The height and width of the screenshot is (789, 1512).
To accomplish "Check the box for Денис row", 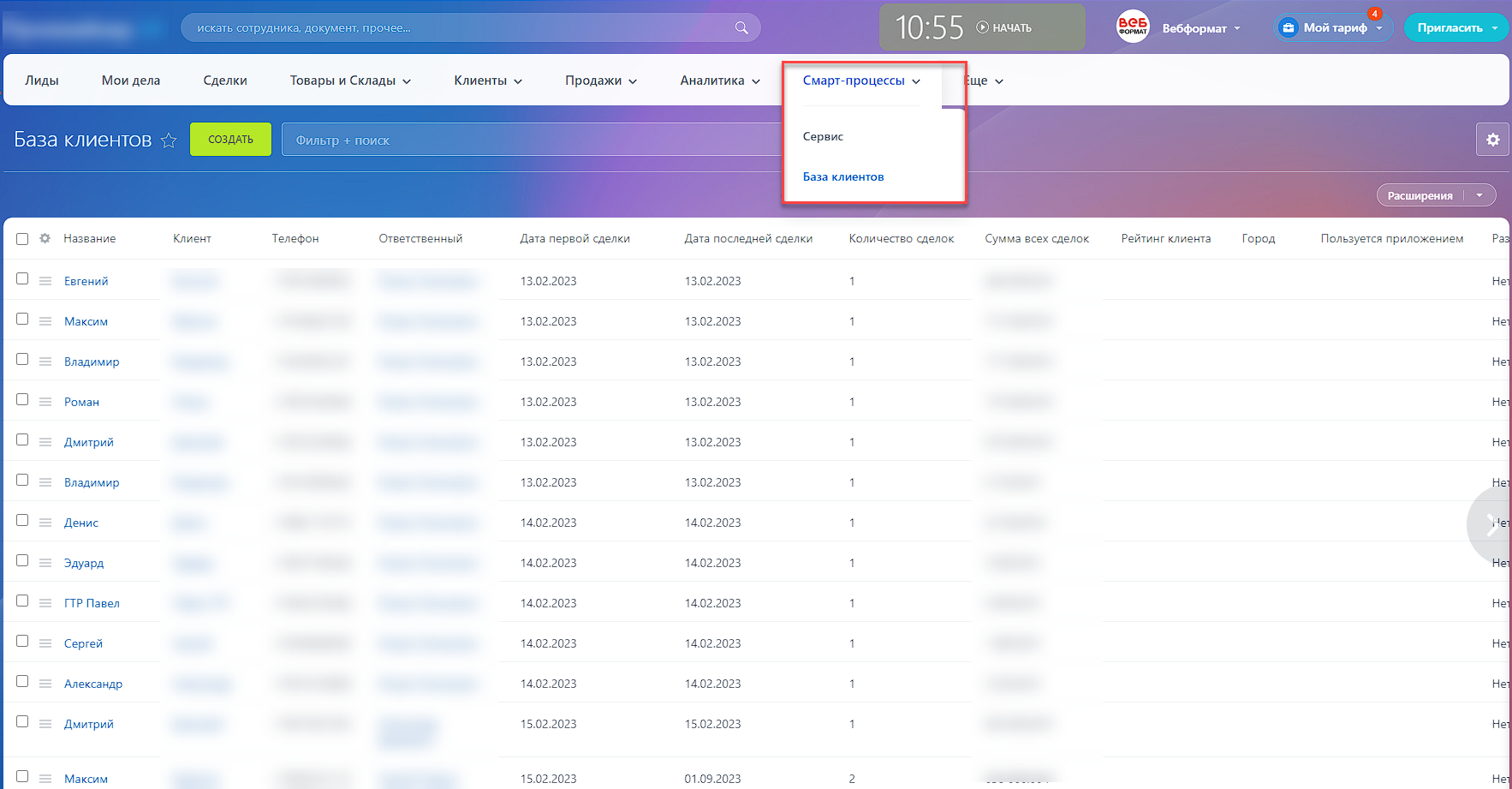I will coord(22,520).
